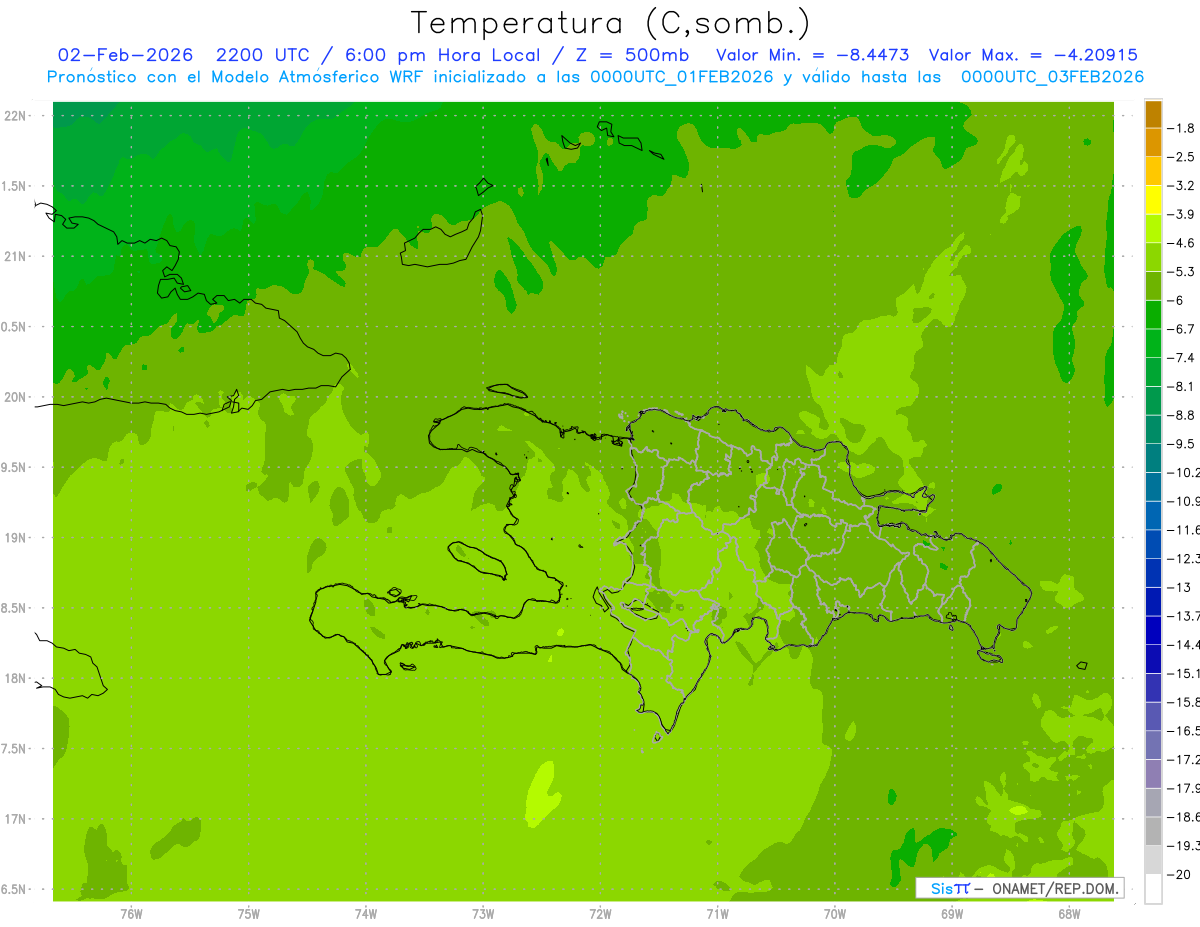The width and height of the screenshot is (1200, 927).
Task: Click the 20N latitude axis label
Action: (15, 398)
